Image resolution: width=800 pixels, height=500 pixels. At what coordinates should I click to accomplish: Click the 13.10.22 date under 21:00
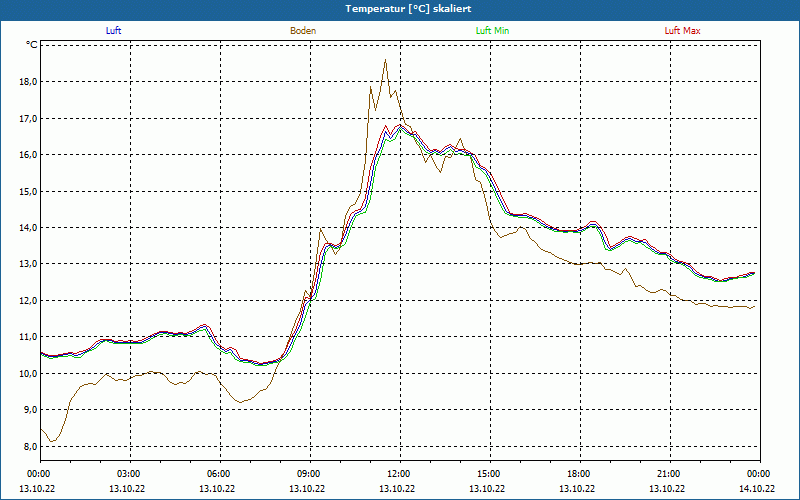(667, 488)
